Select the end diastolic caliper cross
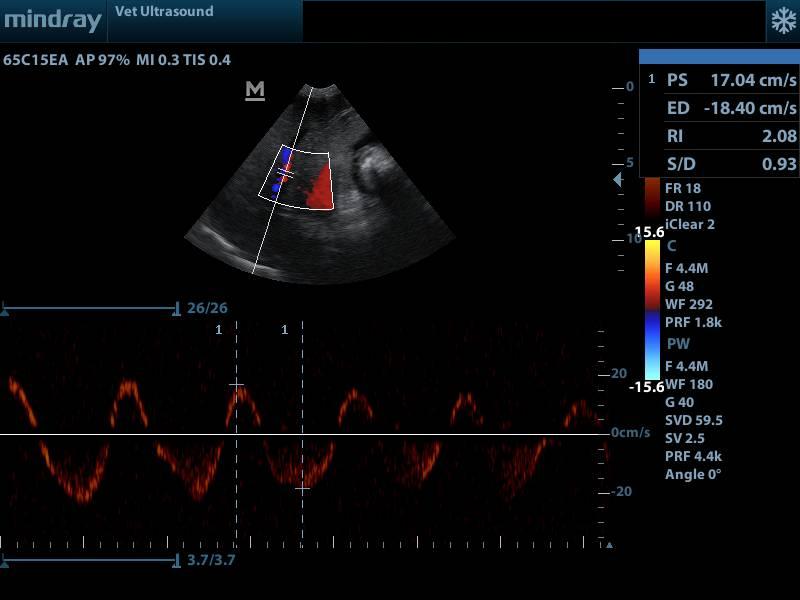The width and height of the screenshot is (800, 600). 302,488
